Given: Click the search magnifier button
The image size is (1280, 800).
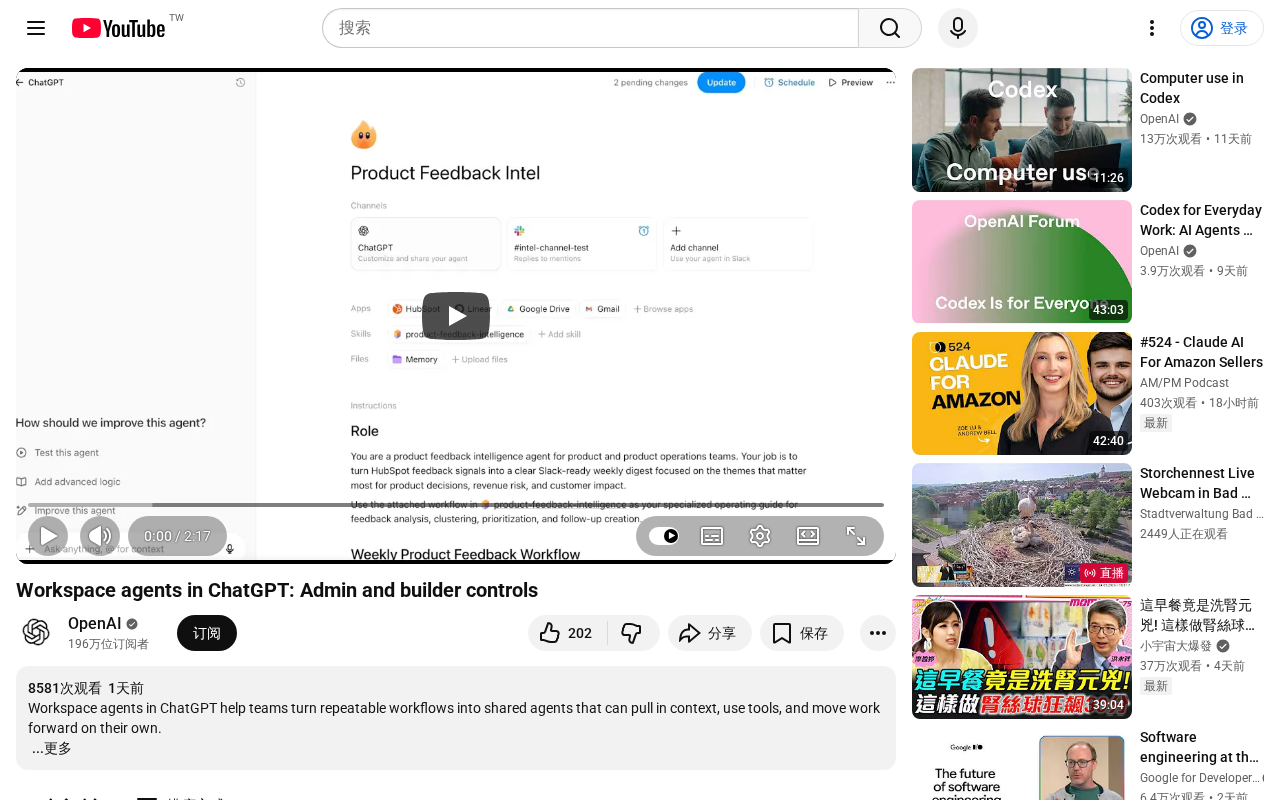Looking at the screenshot, I should click(890, 28).
